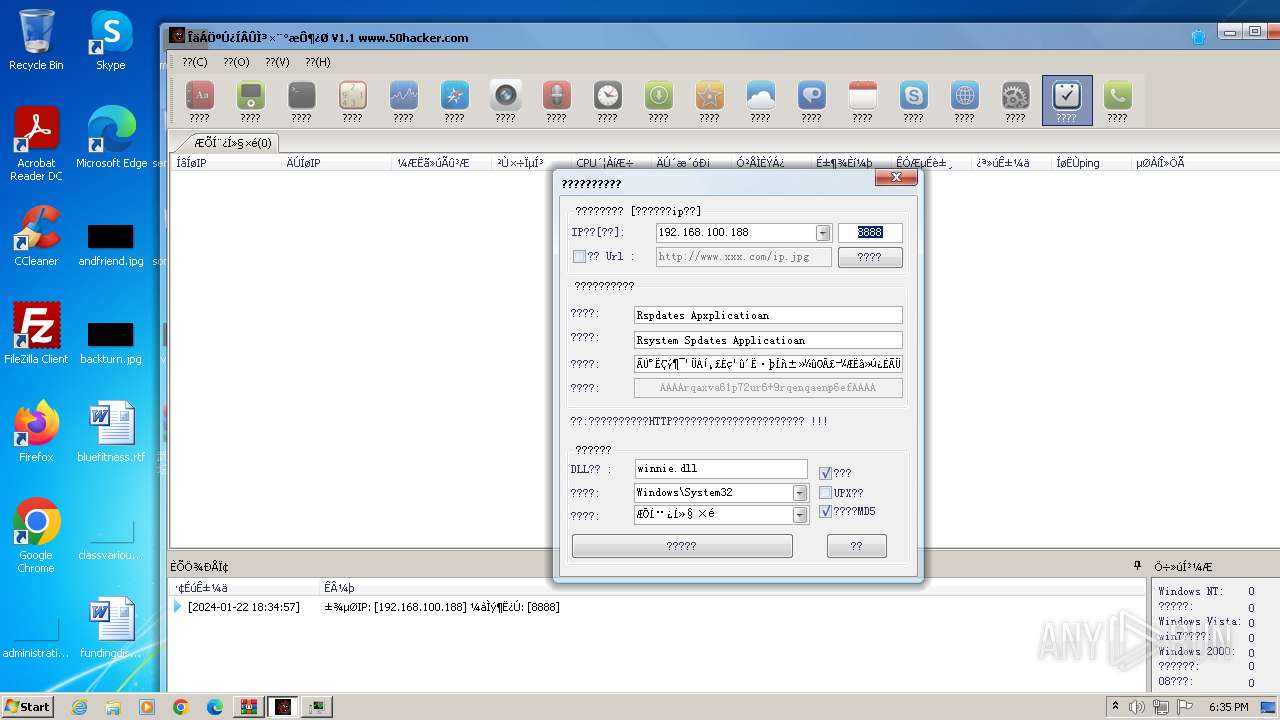Open the ??(H) menu
This screenshot has width=1280, height=720.
point(318,62)
